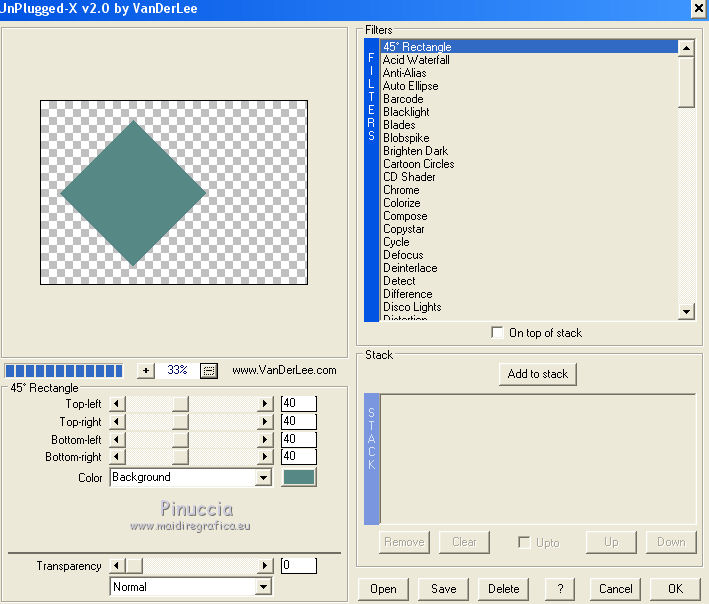Close the UnPlugged-X dialog
This screenshot has width=709, height=604.
699,9
